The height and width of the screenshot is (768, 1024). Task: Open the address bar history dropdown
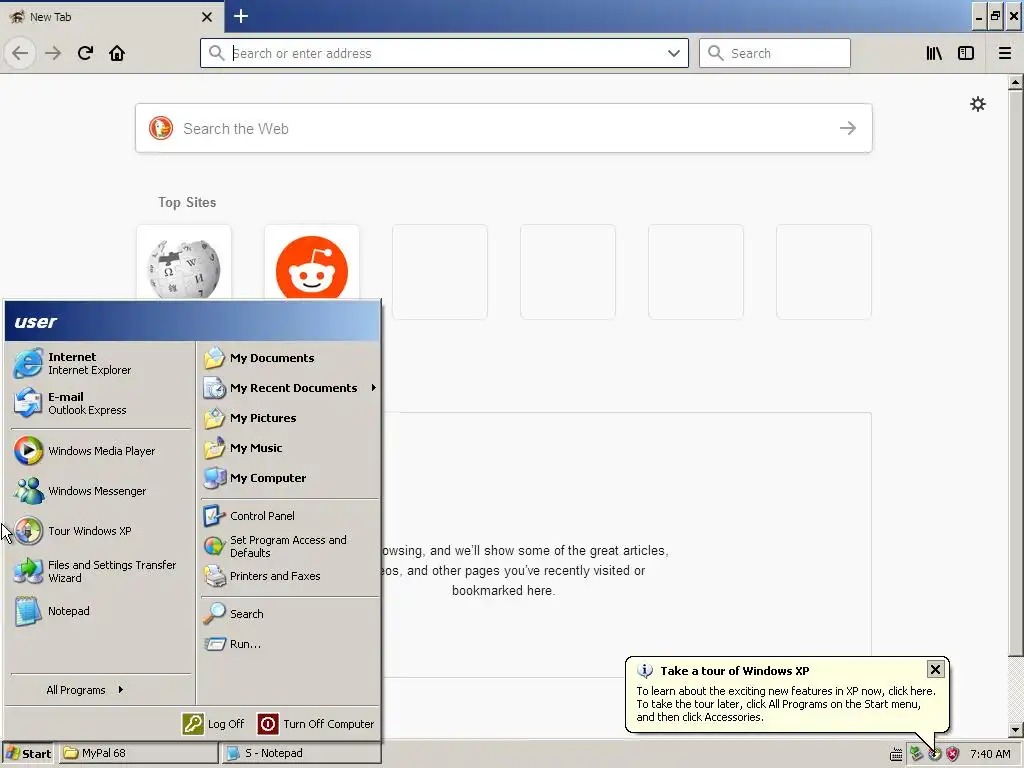point(674,53)
